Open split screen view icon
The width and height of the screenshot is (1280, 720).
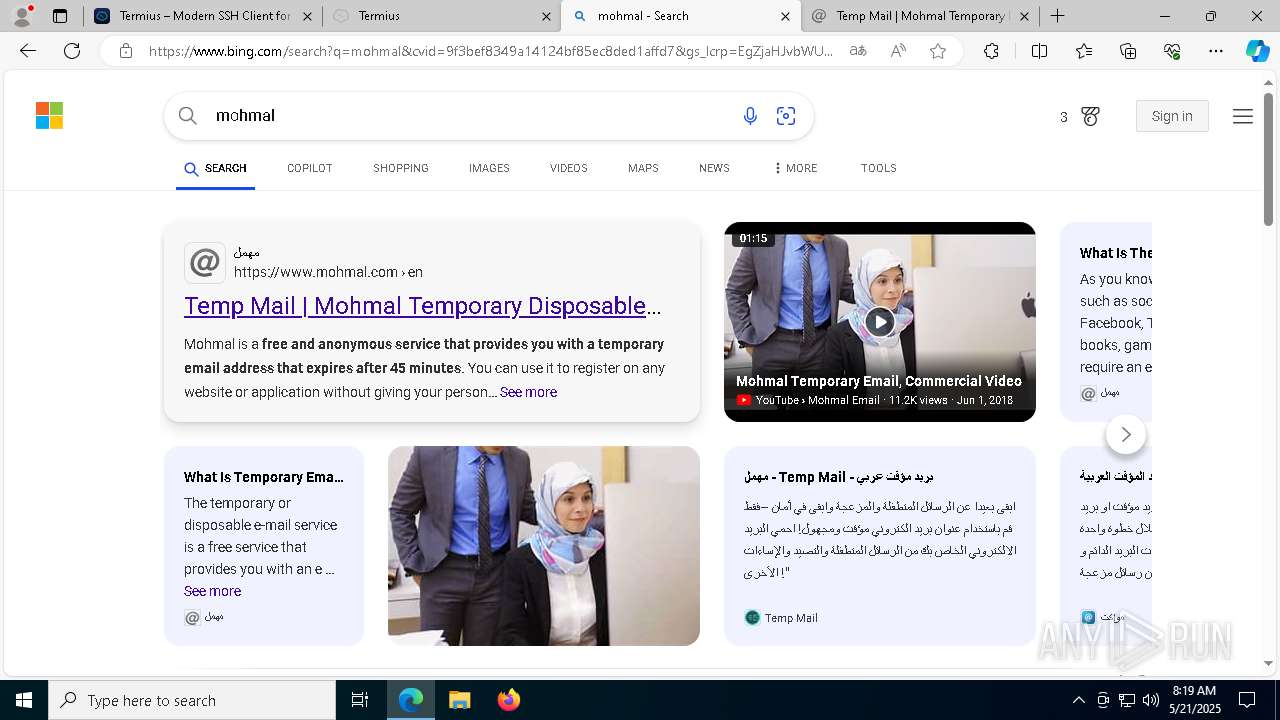click(1039, 51)
